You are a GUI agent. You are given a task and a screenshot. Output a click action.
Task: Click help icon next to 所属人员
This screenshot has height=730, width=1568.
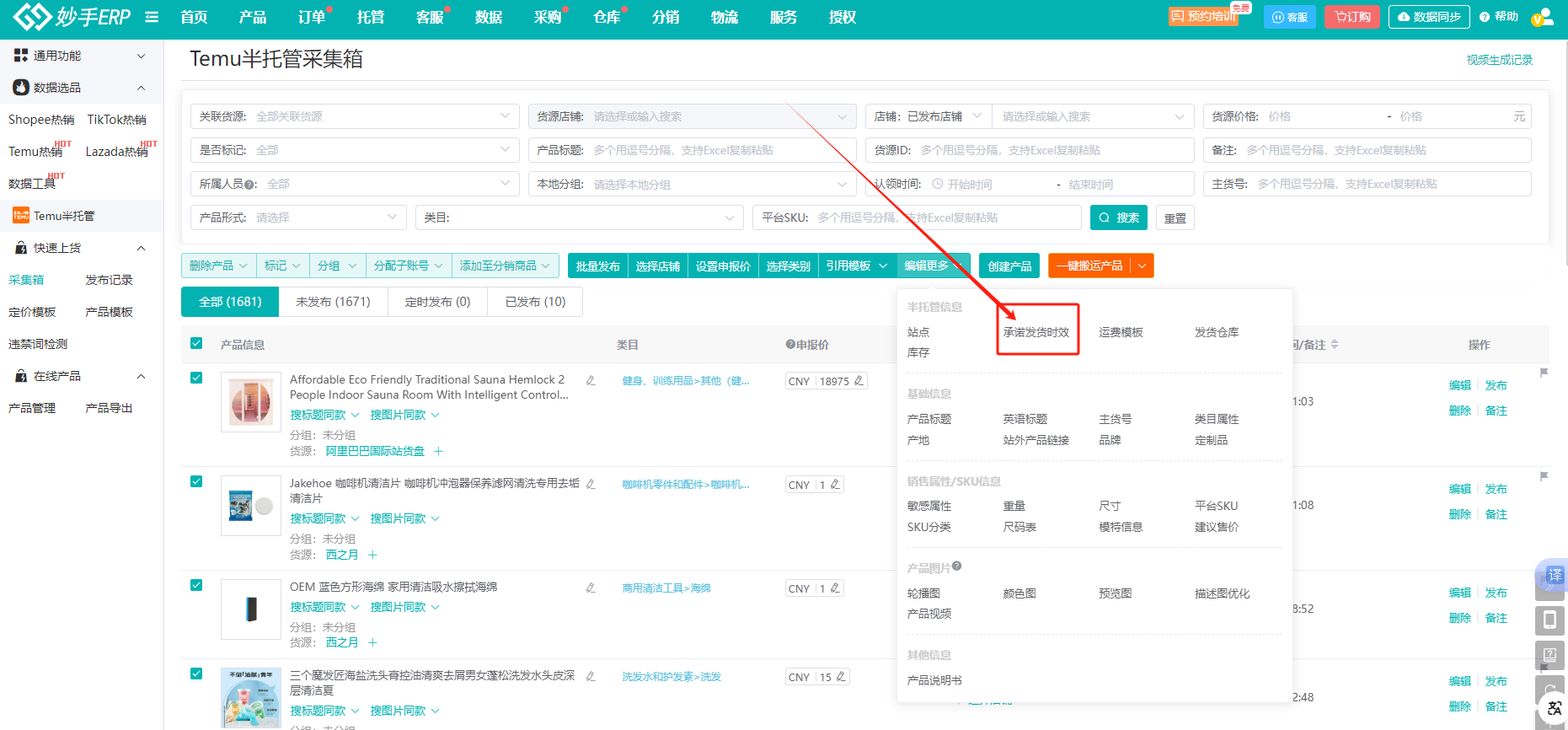coord(250,184)
